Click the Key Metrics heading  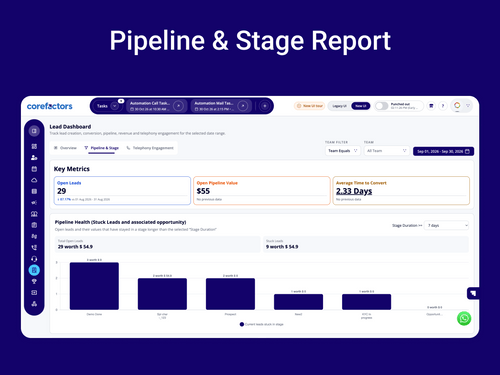[x=72, y=169]
